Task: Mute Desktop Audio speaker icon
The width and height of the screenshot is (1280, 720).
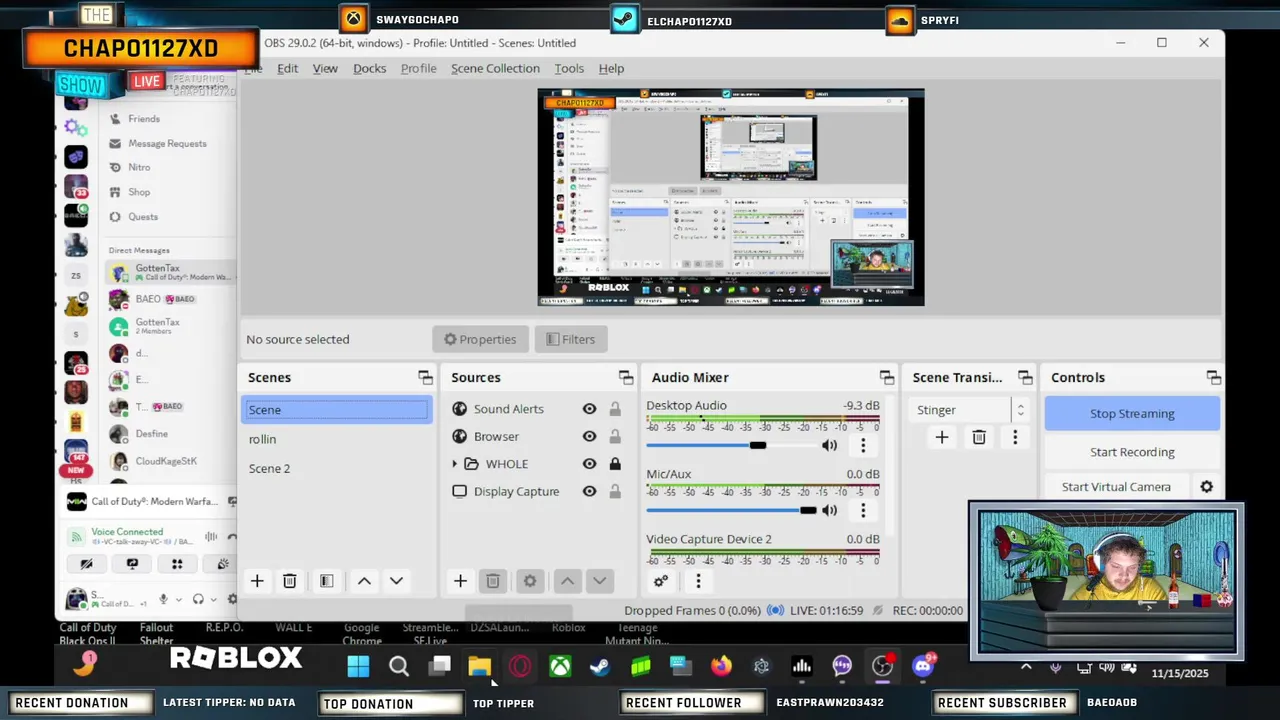Action: [829, 446]
